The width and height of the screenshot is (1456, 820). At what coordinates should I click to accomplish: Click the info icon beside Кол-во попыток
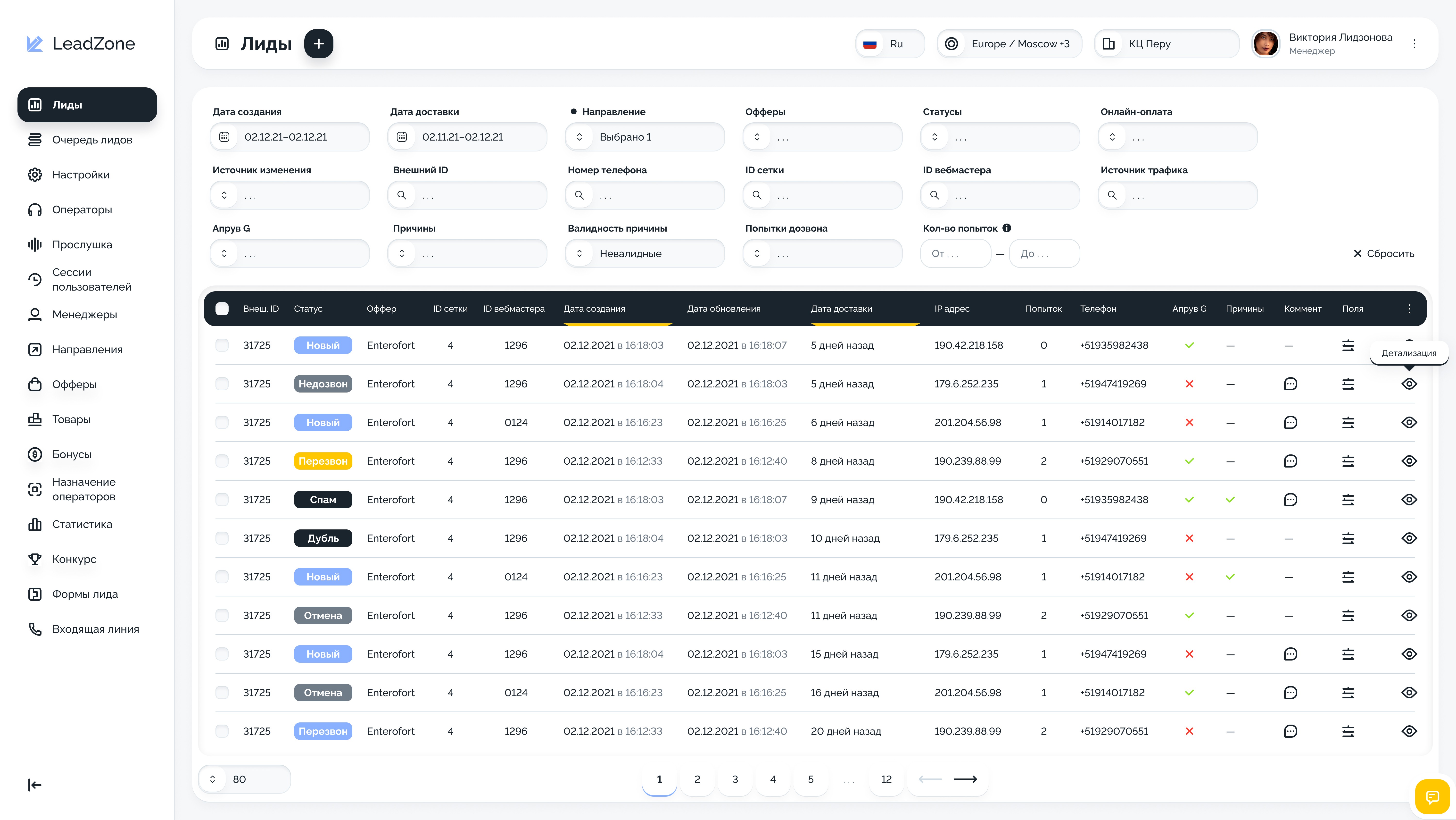tap(1007, 228)
